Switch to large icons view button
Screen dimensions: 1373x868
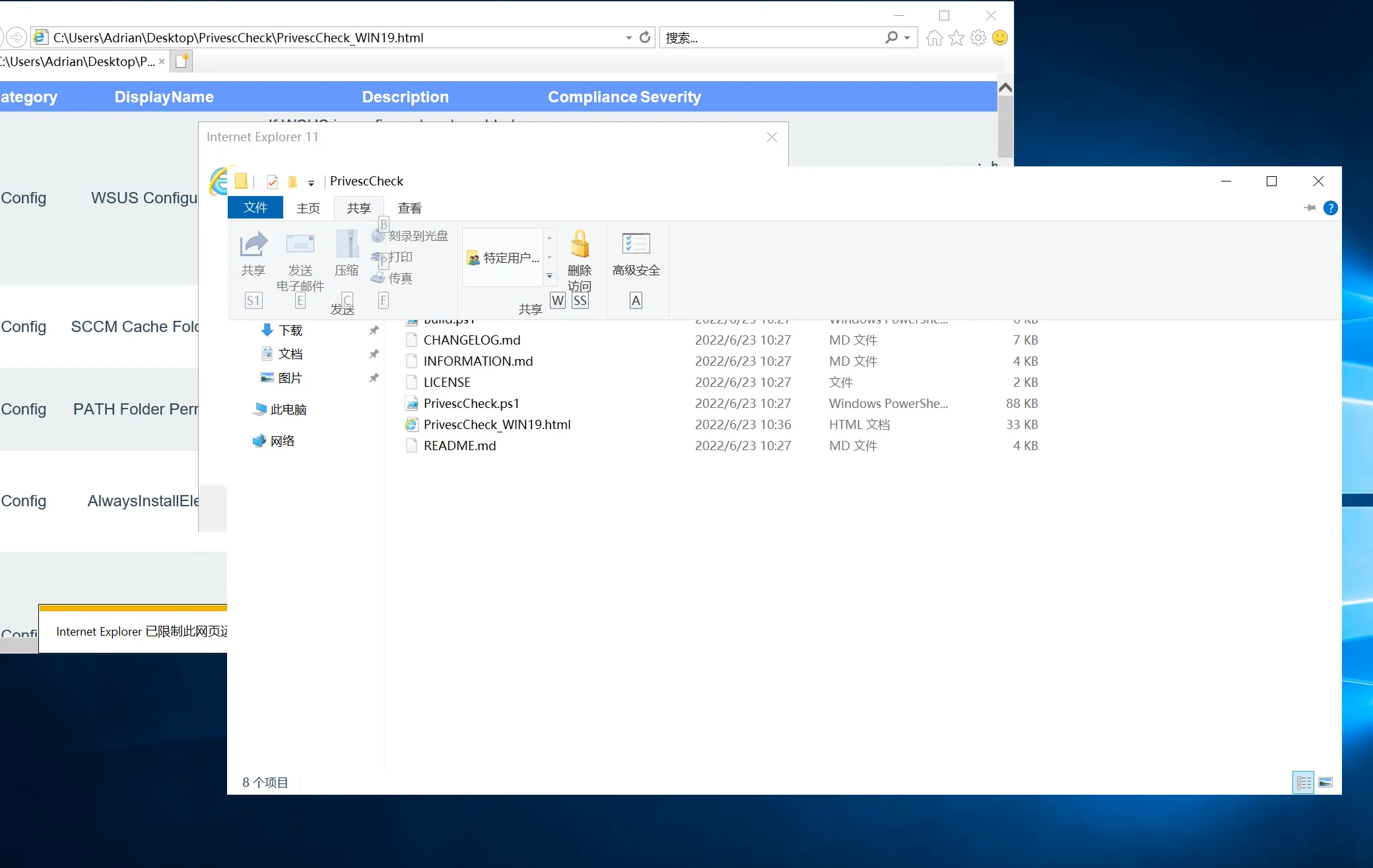[x=1325, y=782]
